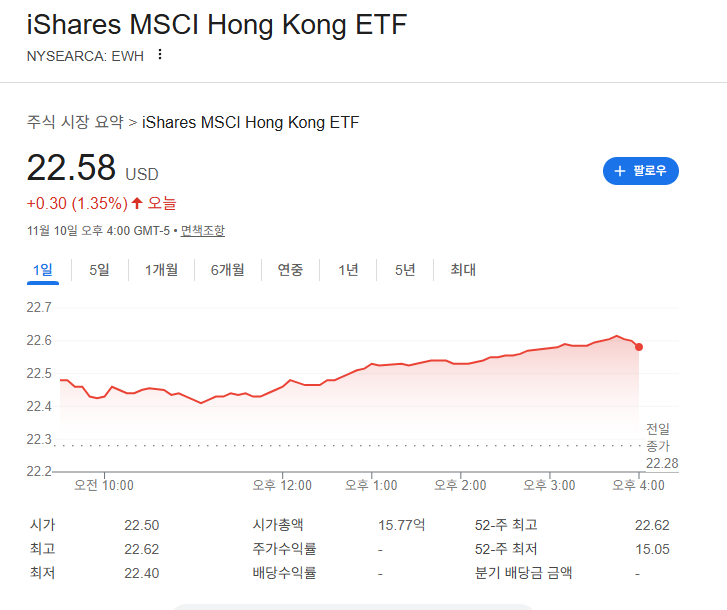
Task: Switch to the 5일 chart tab
Action: click(x=99, y=270)
